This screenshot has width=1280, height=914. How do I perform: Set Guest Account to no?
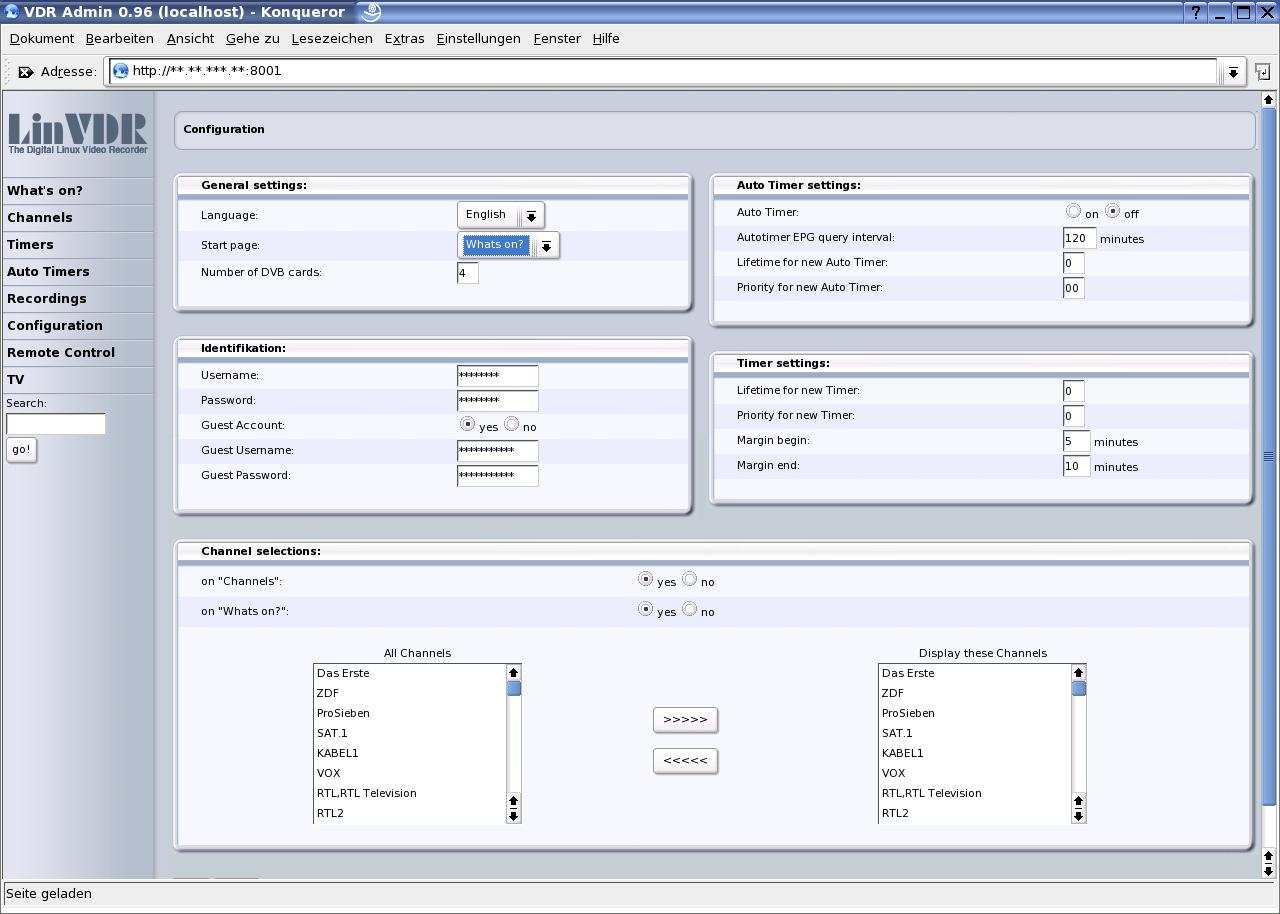(512, 424)
